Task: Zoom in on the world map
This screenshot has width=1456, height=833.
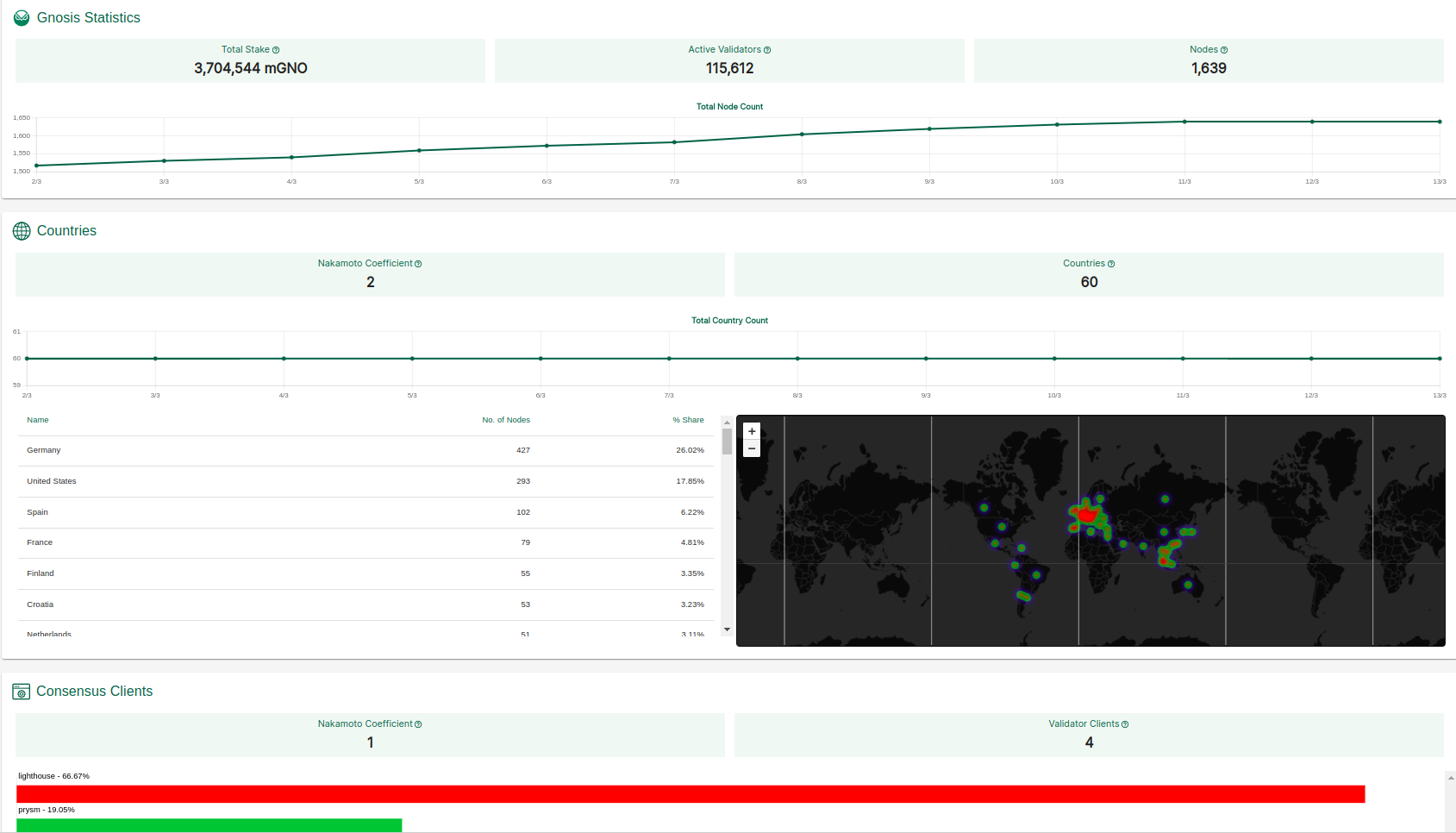Action: (x=752, y=431)
